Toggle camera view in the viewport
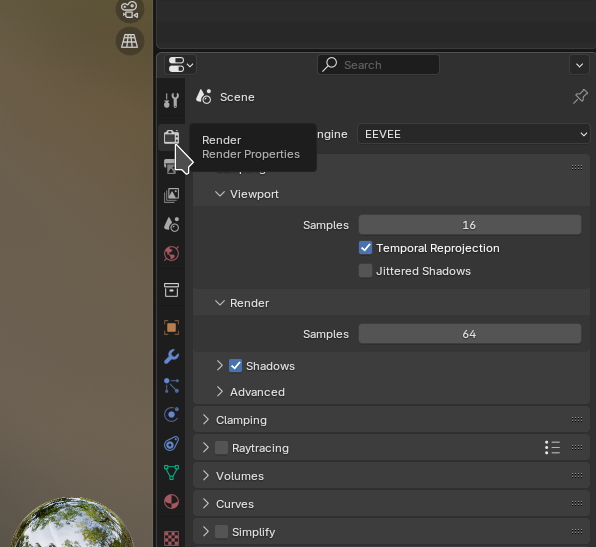The height and width of the screenshot is (547, 596). pos(130,10)
